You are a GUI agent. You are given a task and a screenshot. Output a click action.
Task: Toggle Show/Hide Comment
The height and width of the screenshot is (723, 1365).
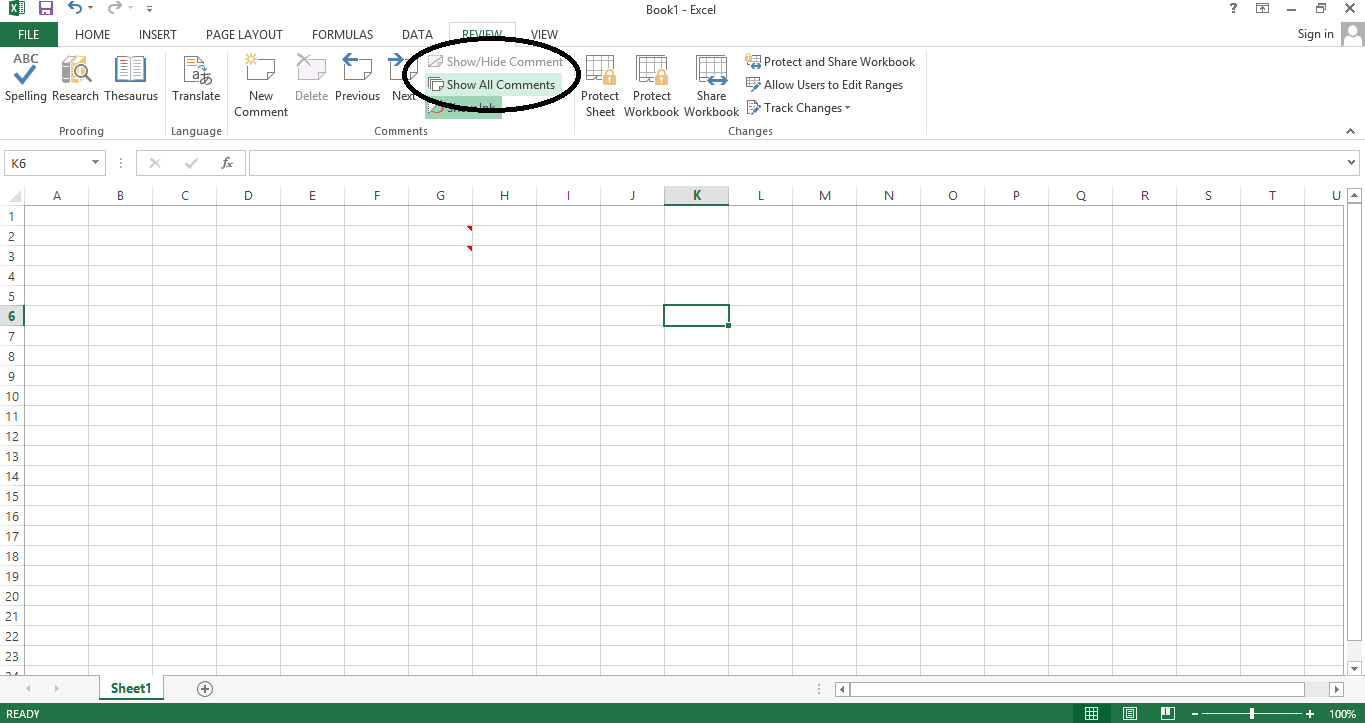[x=496, y=61]
